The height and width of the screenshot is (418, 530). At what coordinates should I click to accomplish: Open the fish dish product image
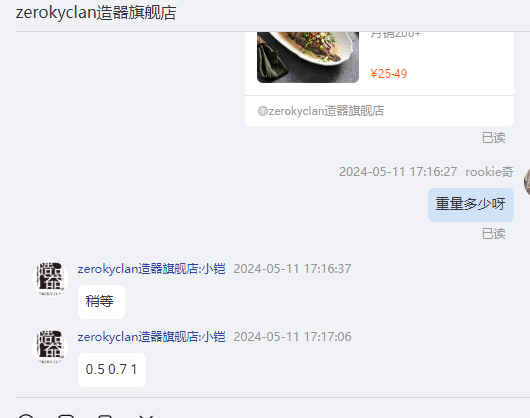[x=308, y=57]
